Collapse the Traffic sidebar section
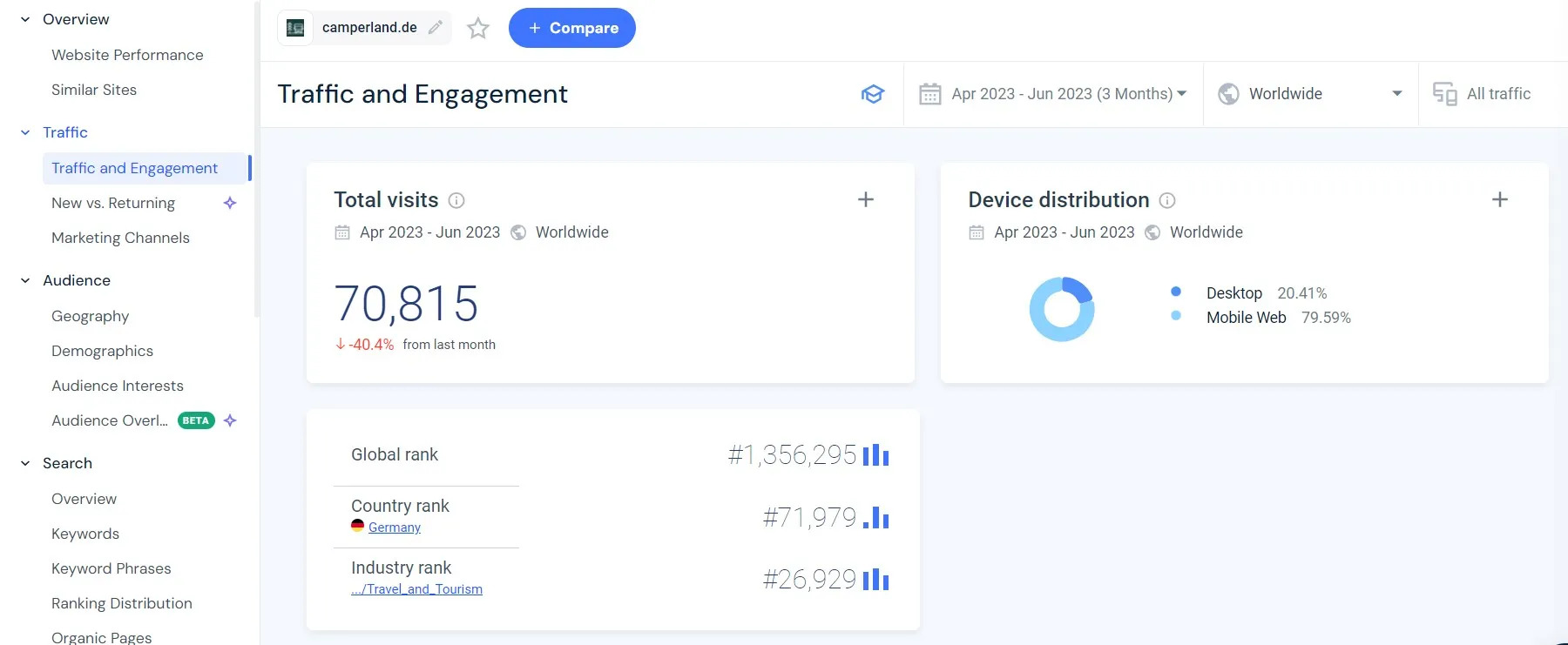Screen dimensions: 1568x645 pyautogui.click(x=25, y=132)
